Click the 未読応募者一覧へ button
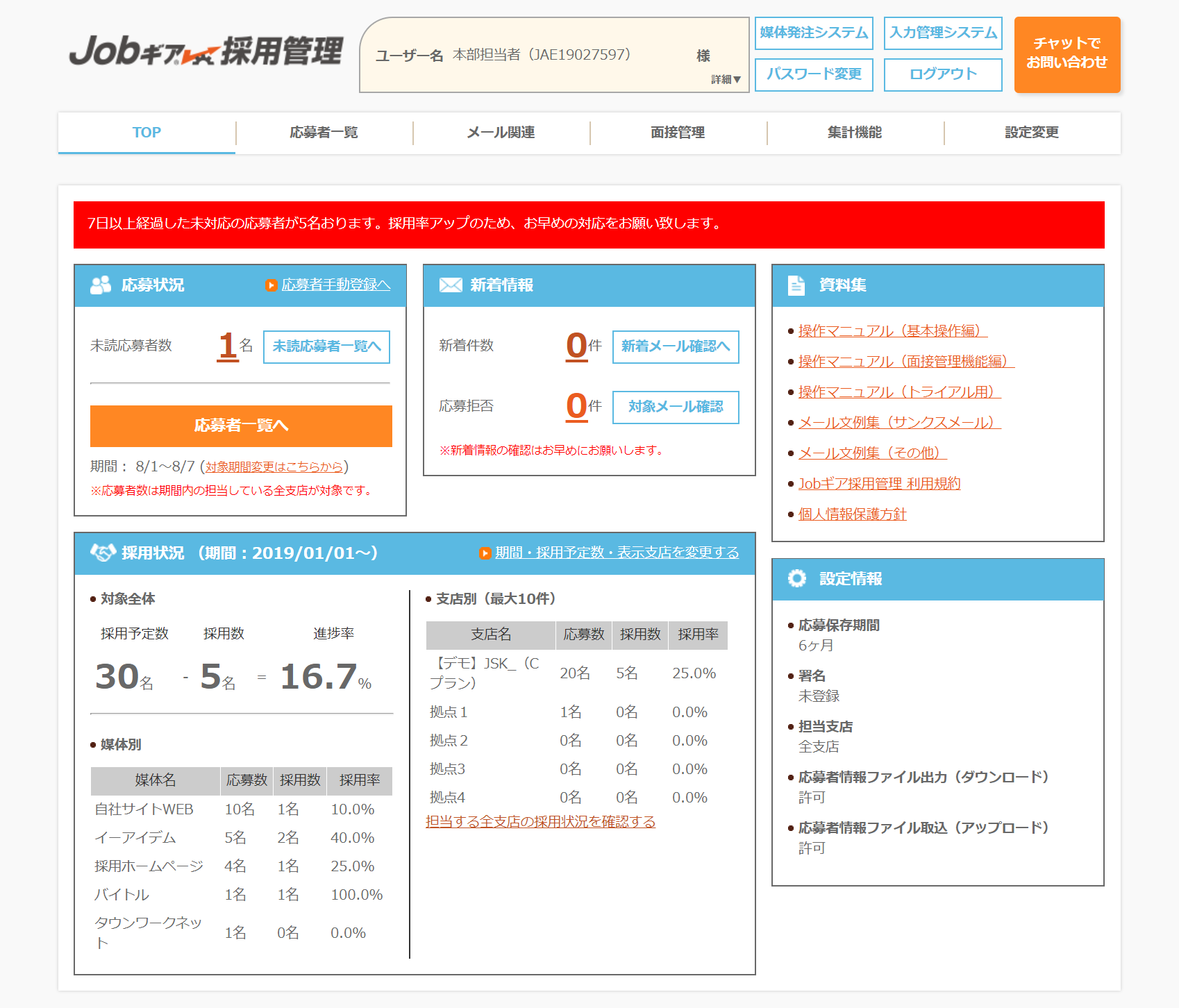1179x1008 pixels. [326, 346]
